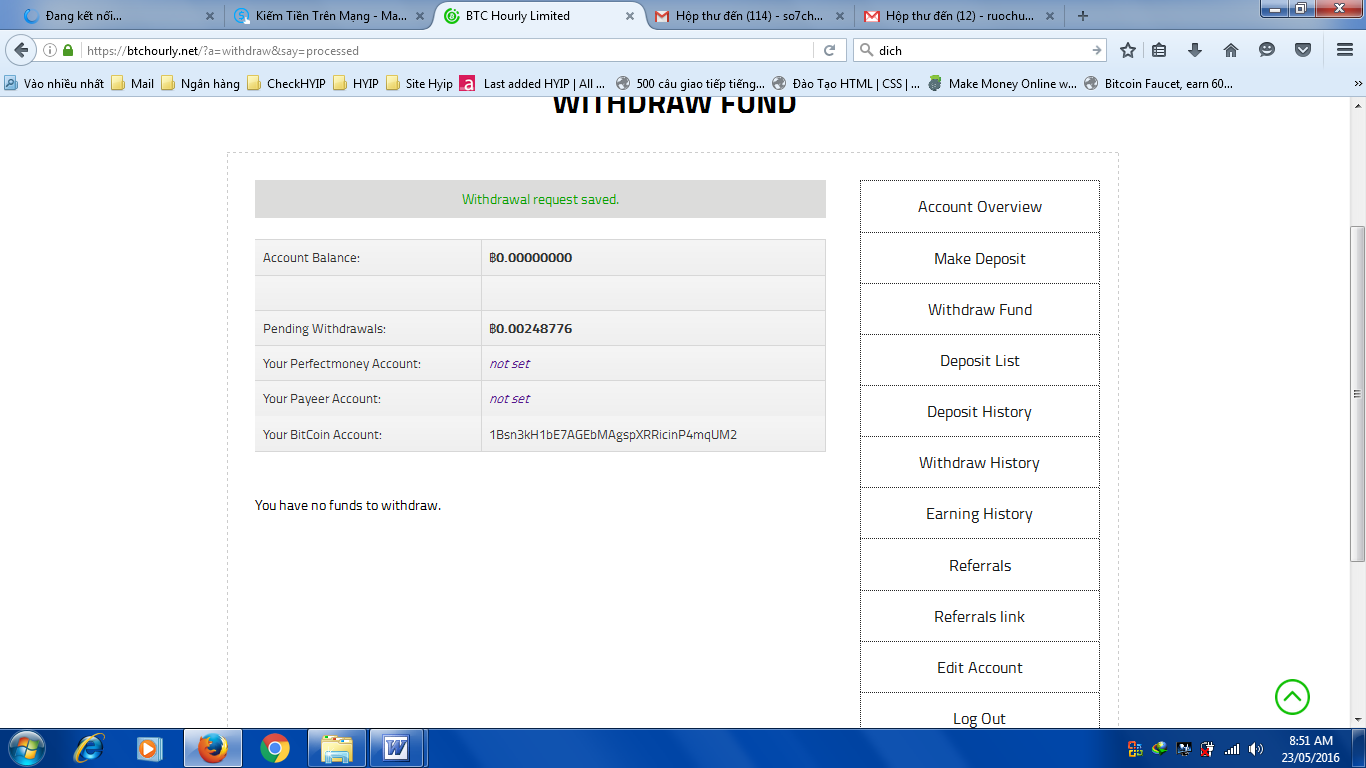Click the volume speaker tray icon
Screen dimensions: 1366x768
[1256, 748]
